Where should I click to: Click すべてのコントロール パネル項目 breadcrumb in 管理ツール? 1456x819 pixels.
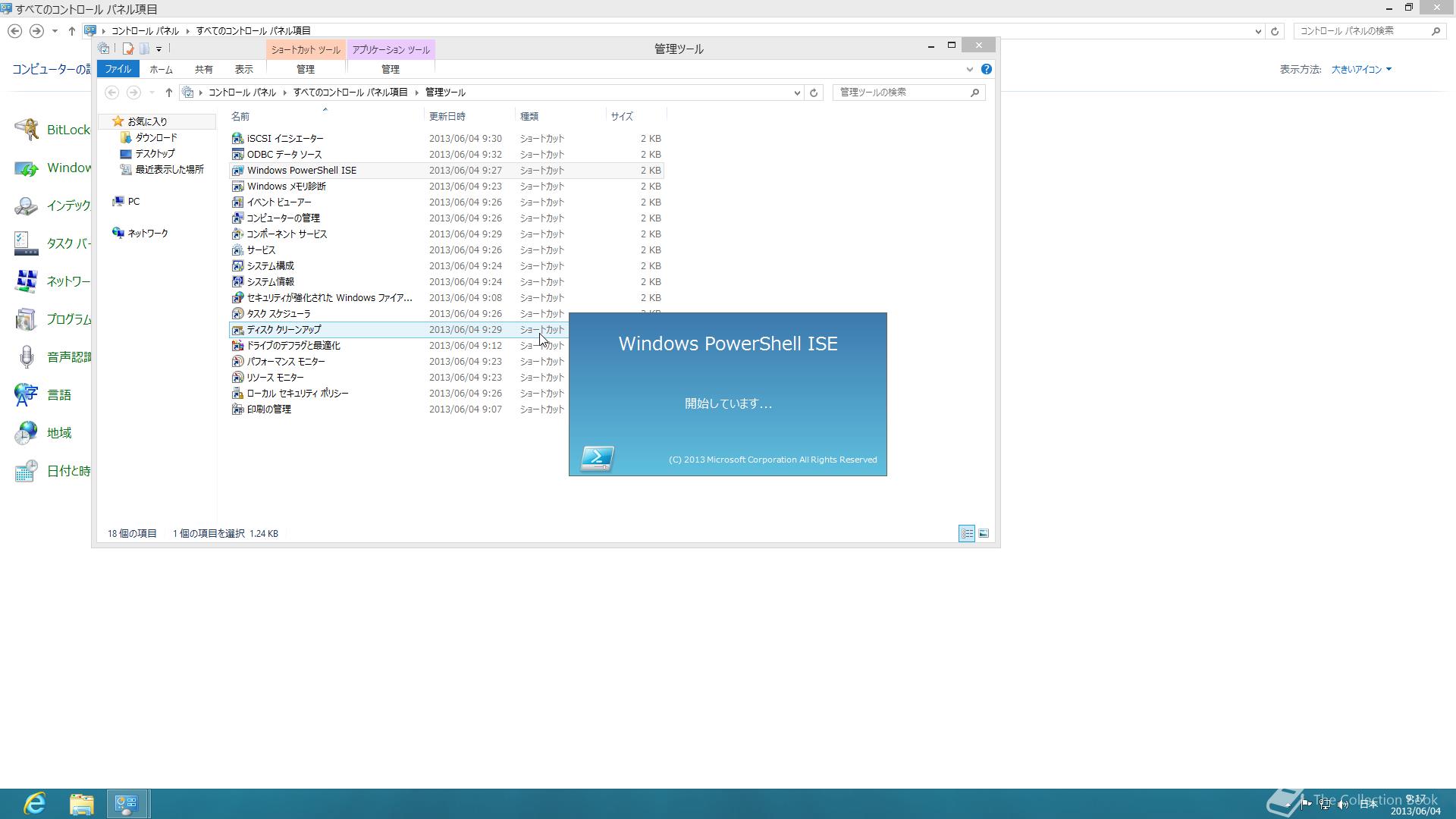(x=350, y=93)
